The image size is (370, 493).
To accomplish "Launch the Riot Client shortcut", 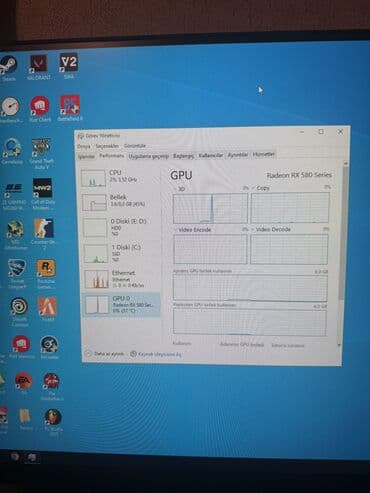I will (x=40, y=109).
